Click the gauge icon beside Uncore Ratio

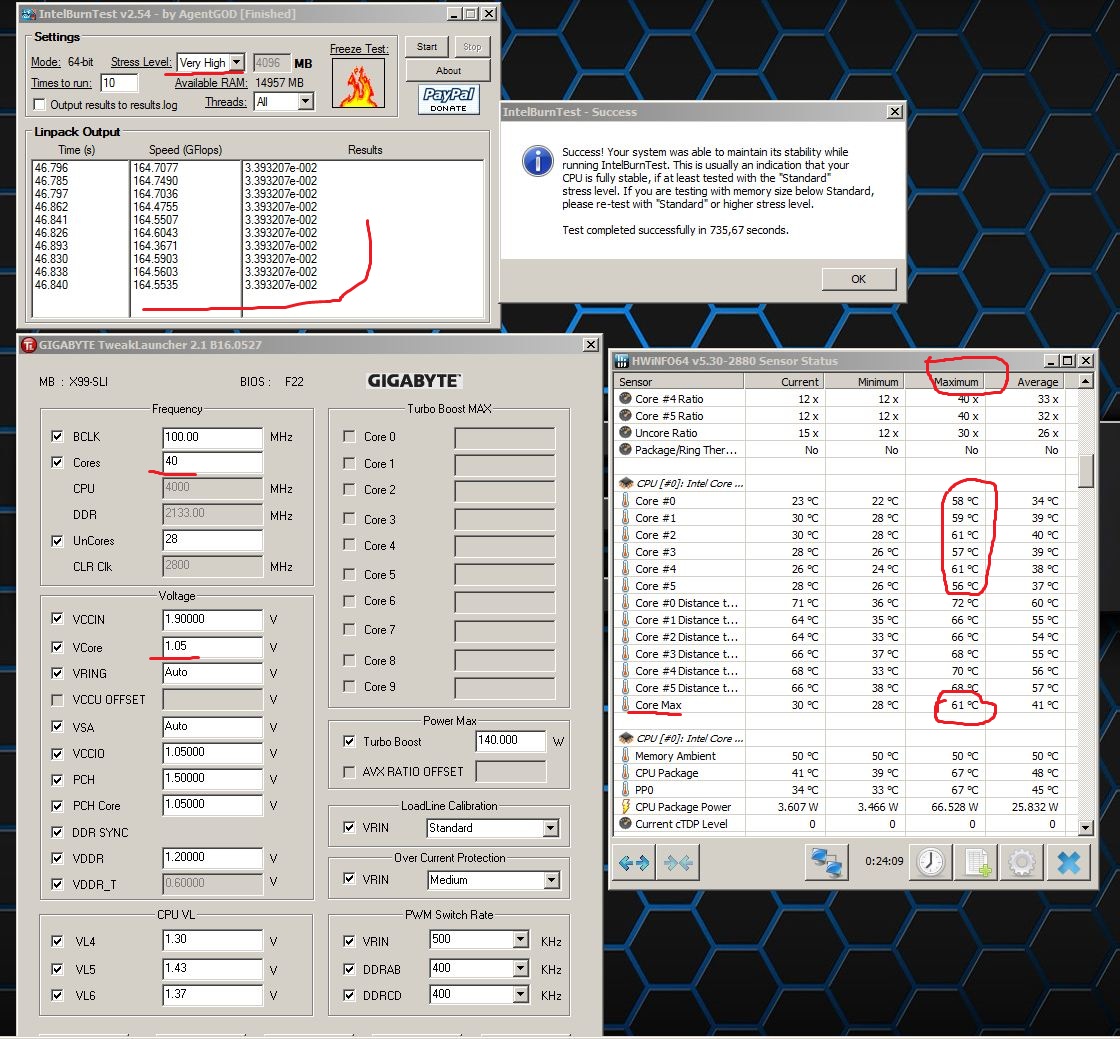pos(626,433)
